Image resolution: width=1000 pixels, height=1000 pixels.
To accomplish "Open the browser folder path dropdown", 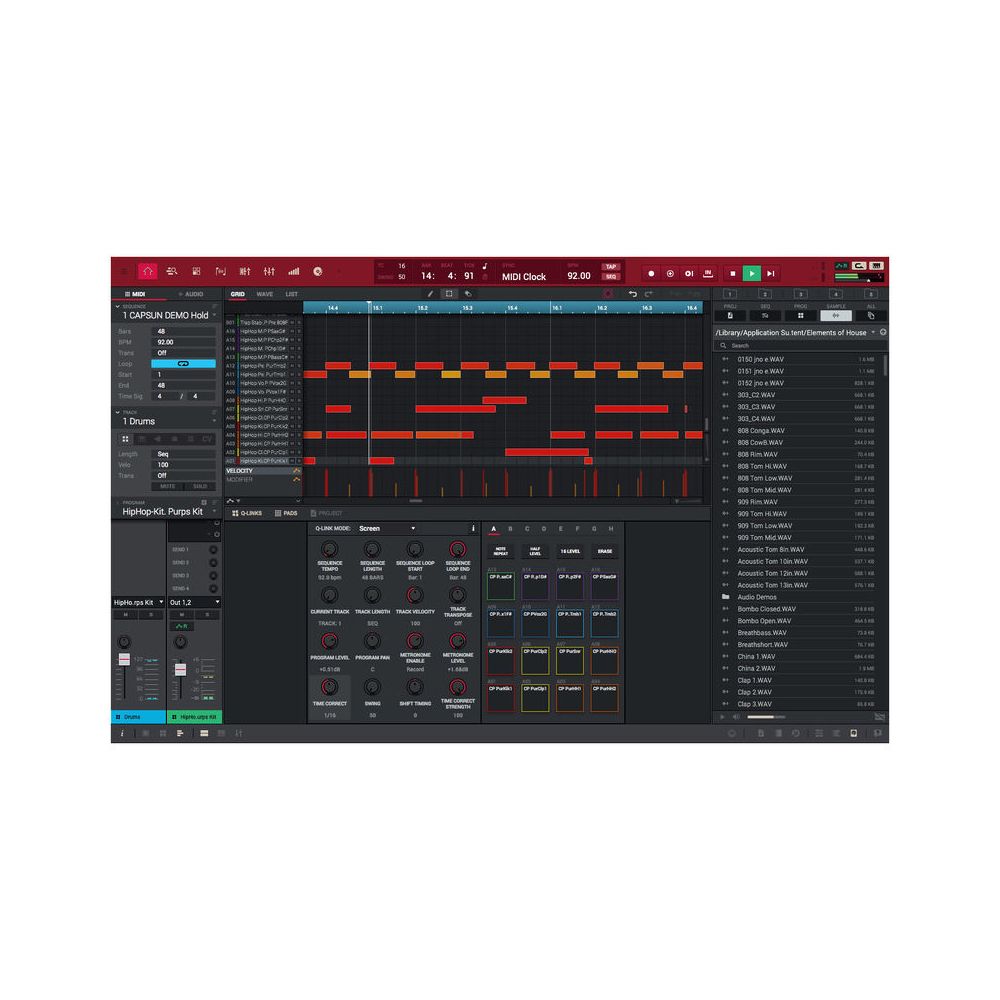I will click(x=873, y=332).
